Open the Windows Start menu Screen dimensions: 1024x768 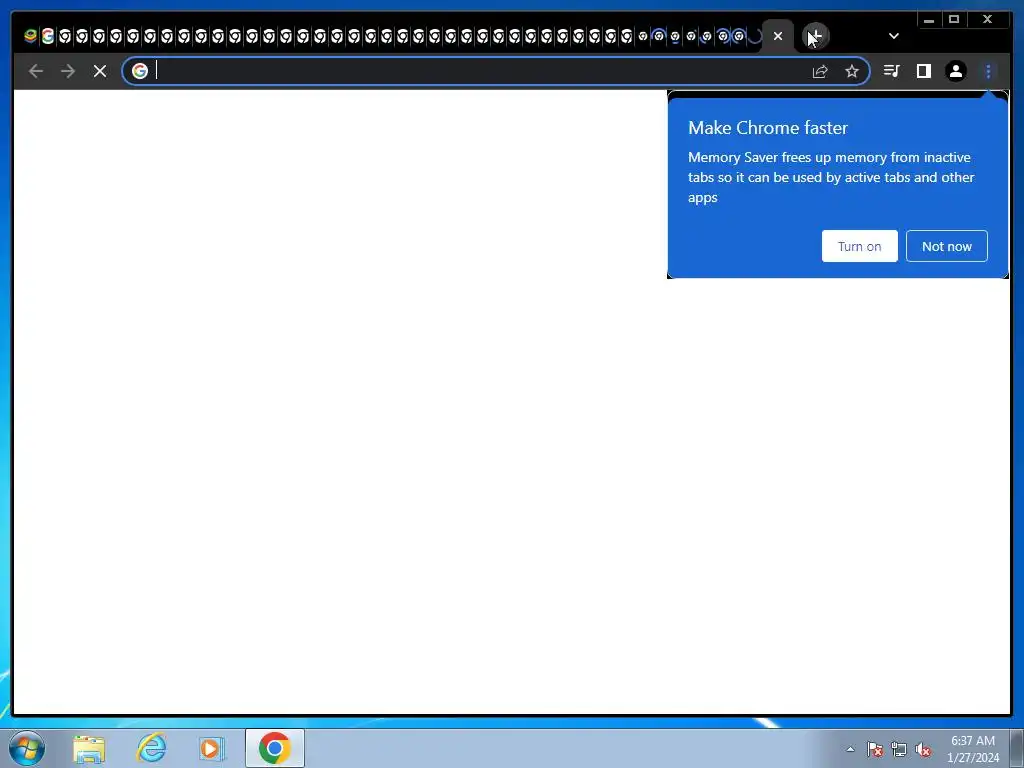point(27,748)
